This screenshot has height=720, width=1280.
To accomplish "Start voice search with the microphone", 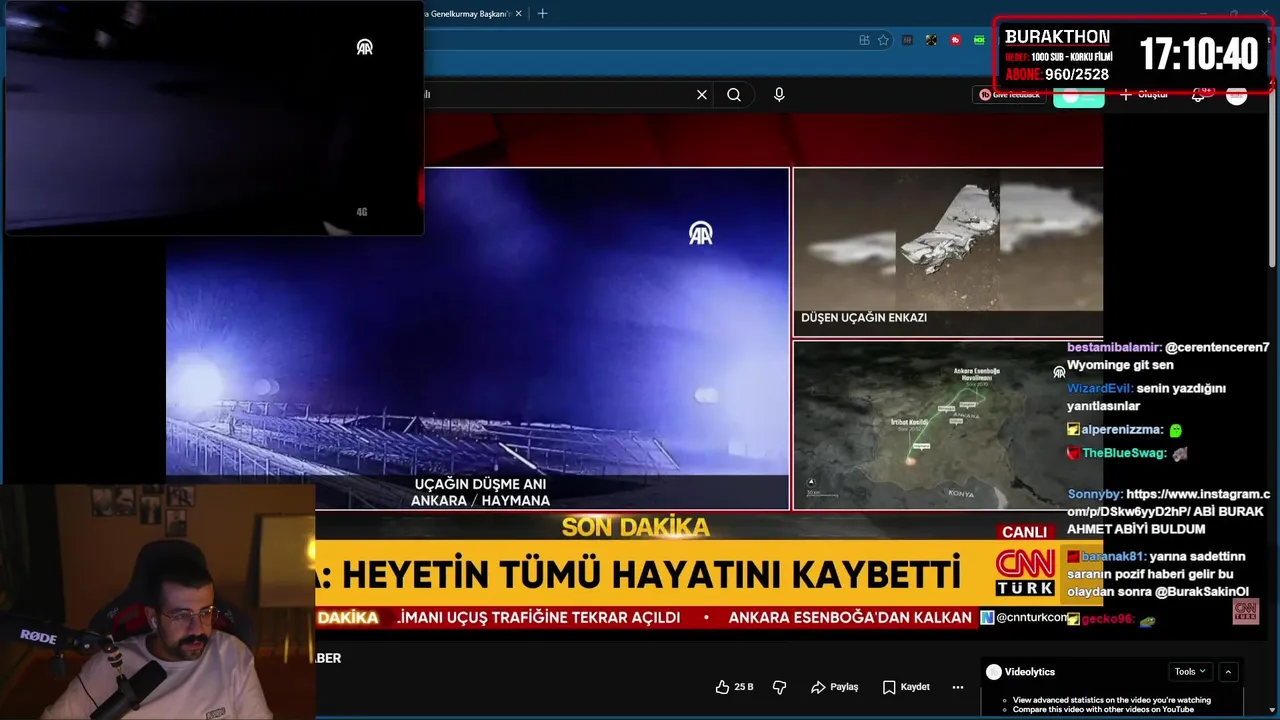I will 779,94.
